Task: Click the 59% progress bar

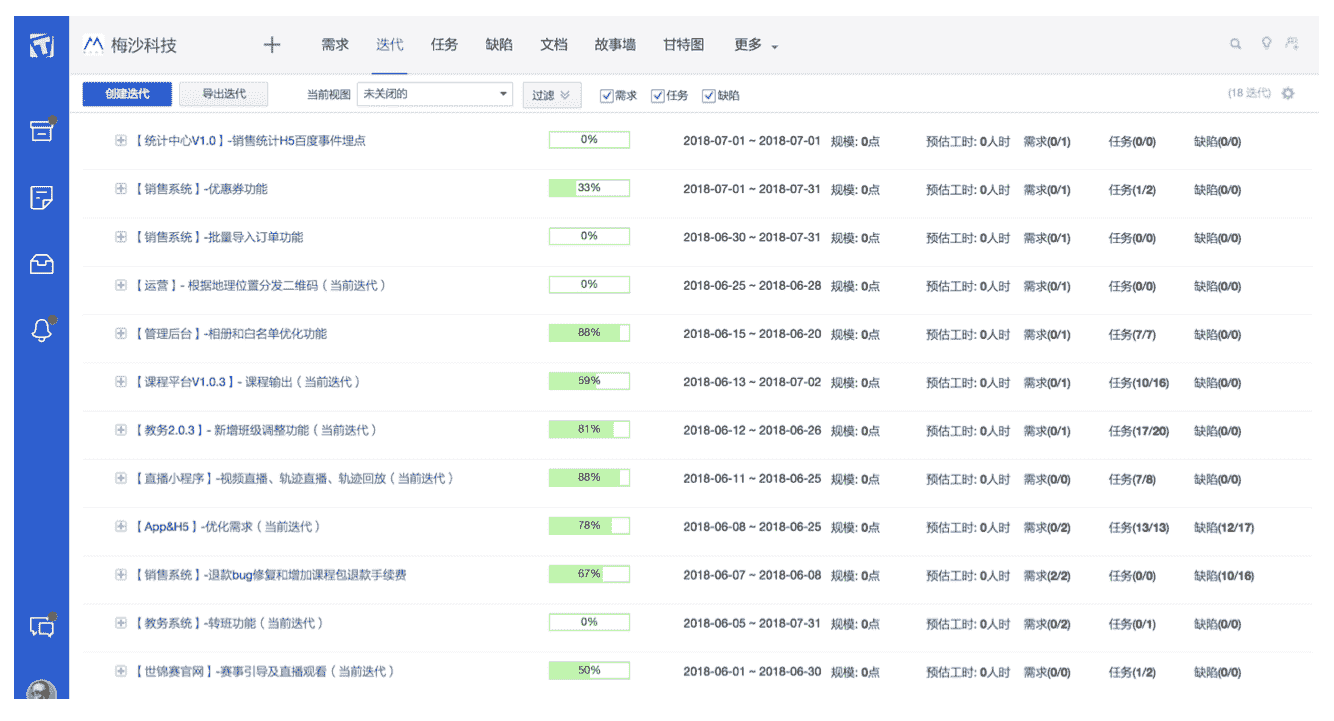Action: click(589, 381)
